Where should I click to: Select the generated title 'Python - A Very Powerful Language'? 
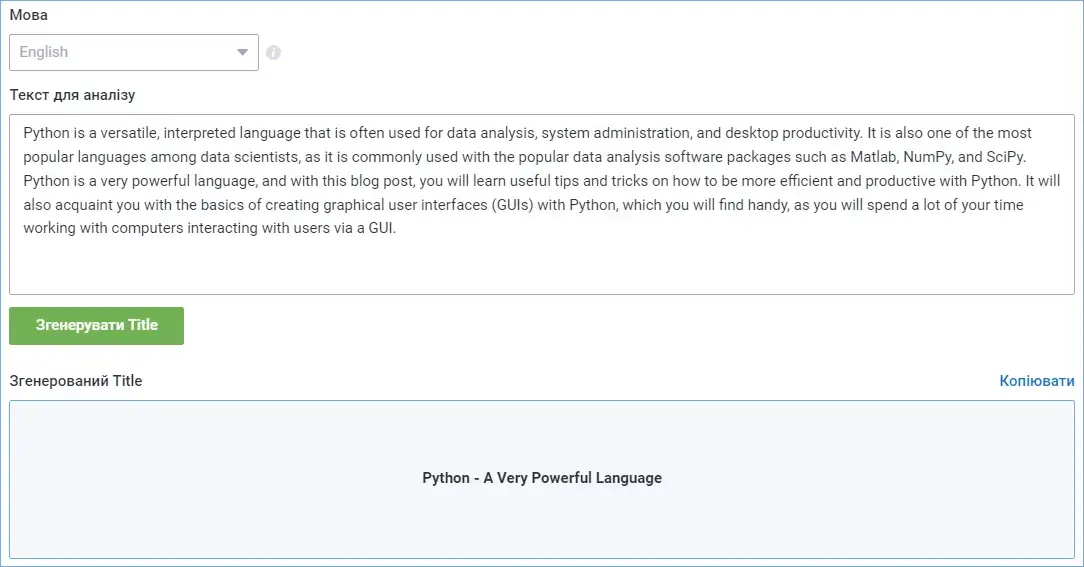click(x=542, y=478)
